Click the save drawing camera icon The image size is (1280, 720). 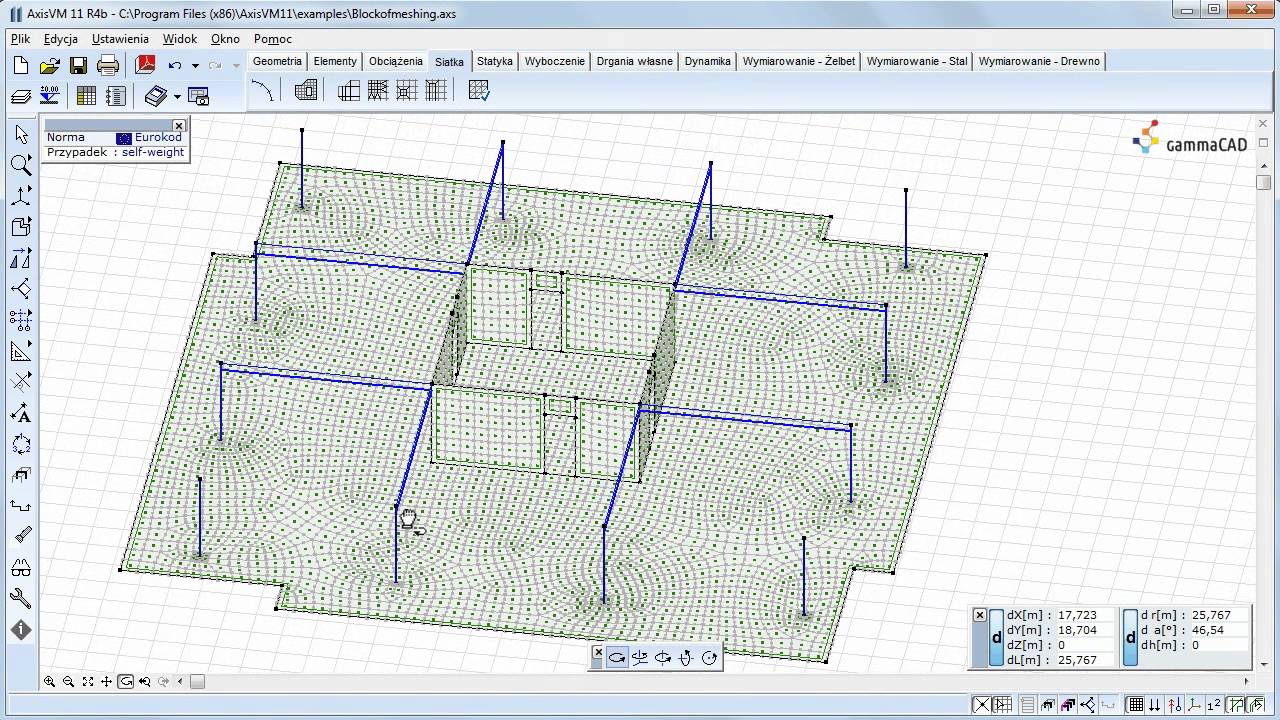[199, 96]
